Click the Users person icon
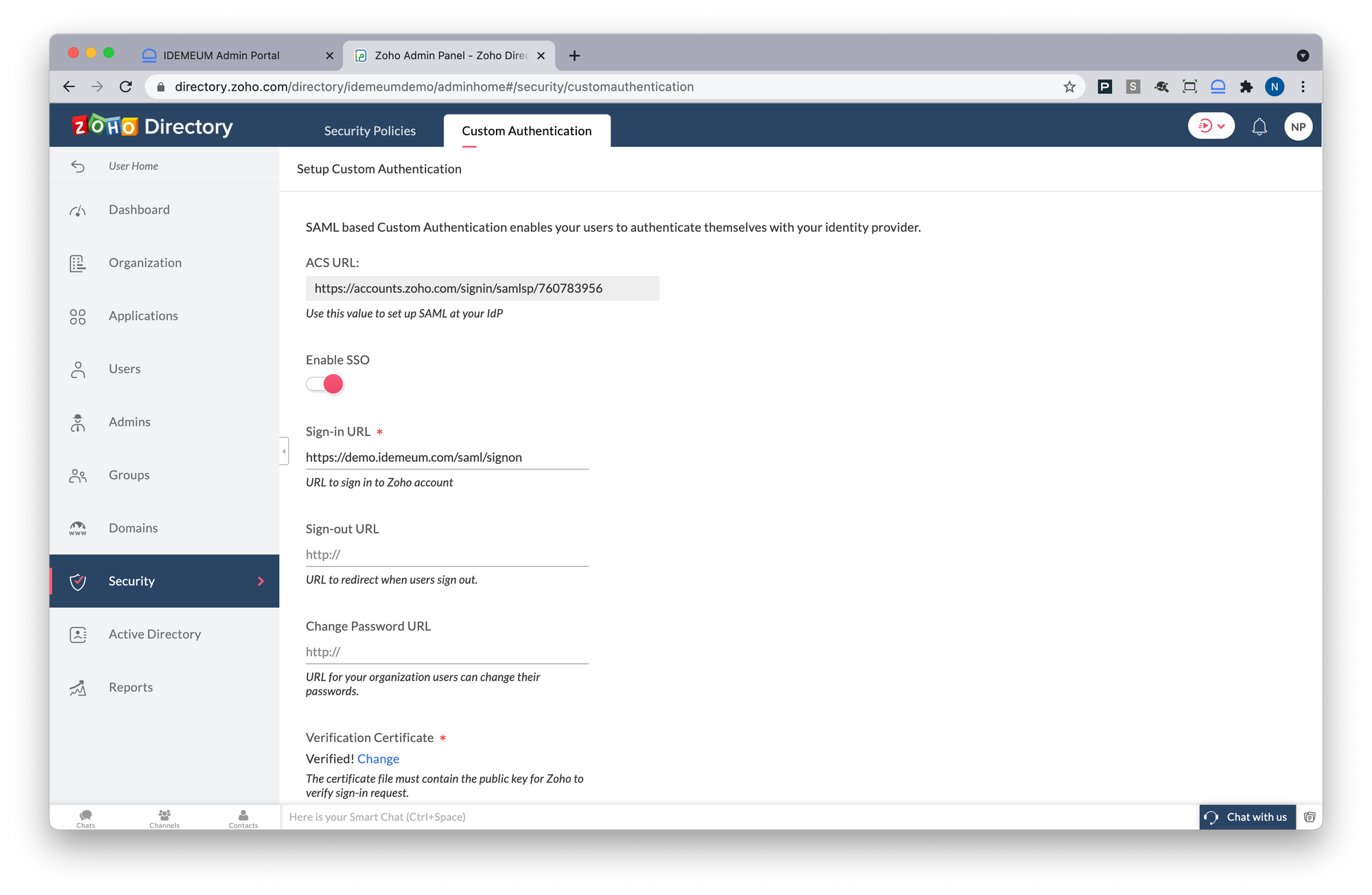This screenshot has height=895, width=1372. point(78,369)
